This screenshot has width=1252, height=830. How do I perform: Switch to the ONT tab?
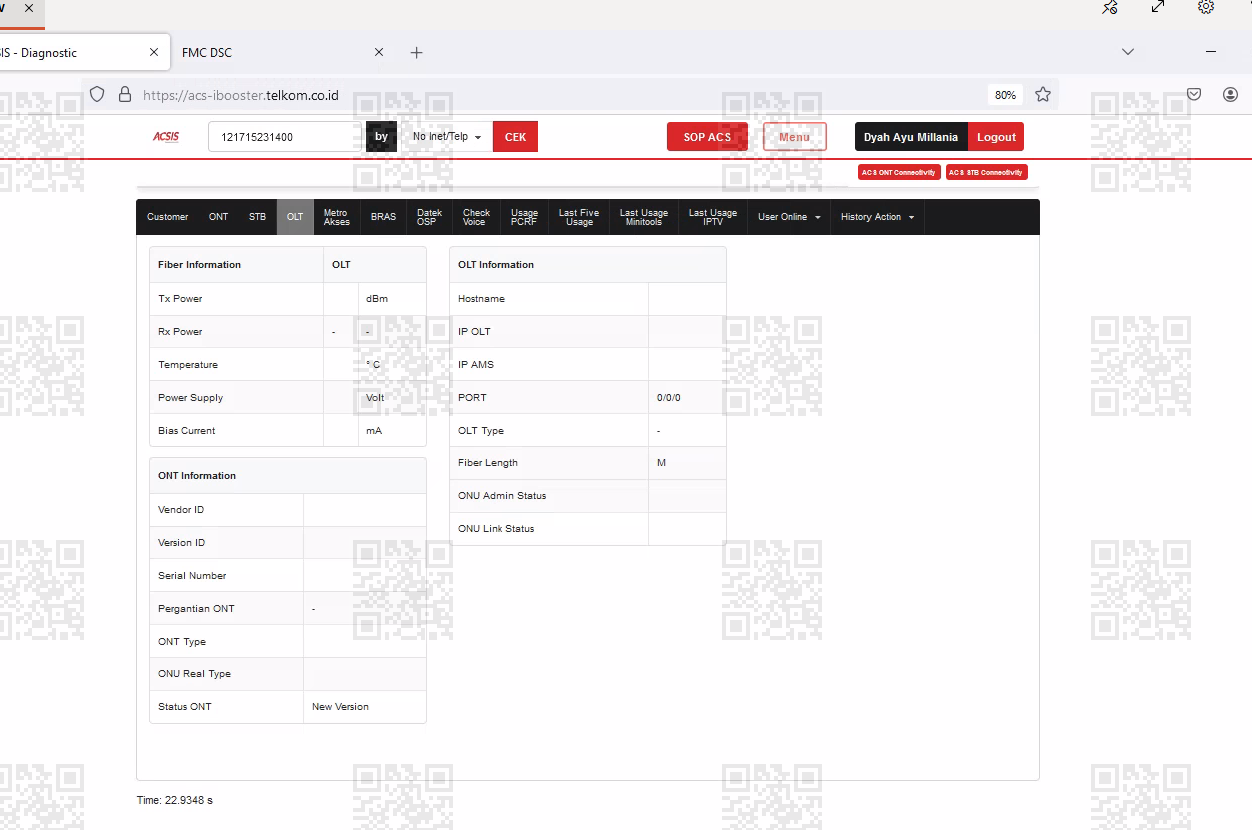218,217
